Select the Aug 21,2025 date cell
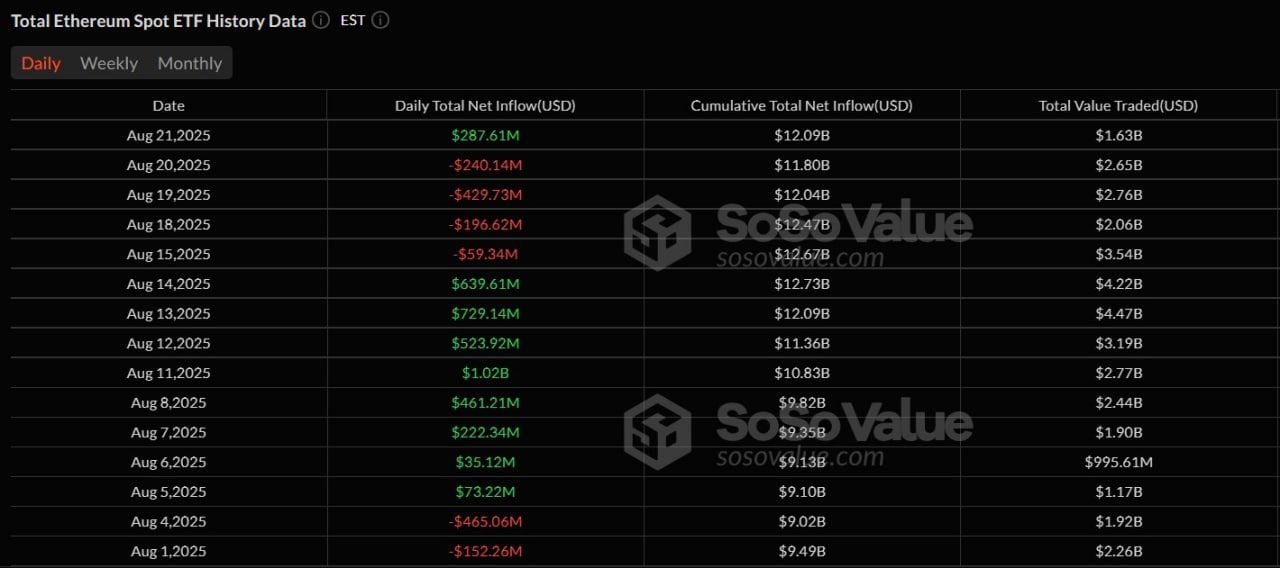 (168, 135)
